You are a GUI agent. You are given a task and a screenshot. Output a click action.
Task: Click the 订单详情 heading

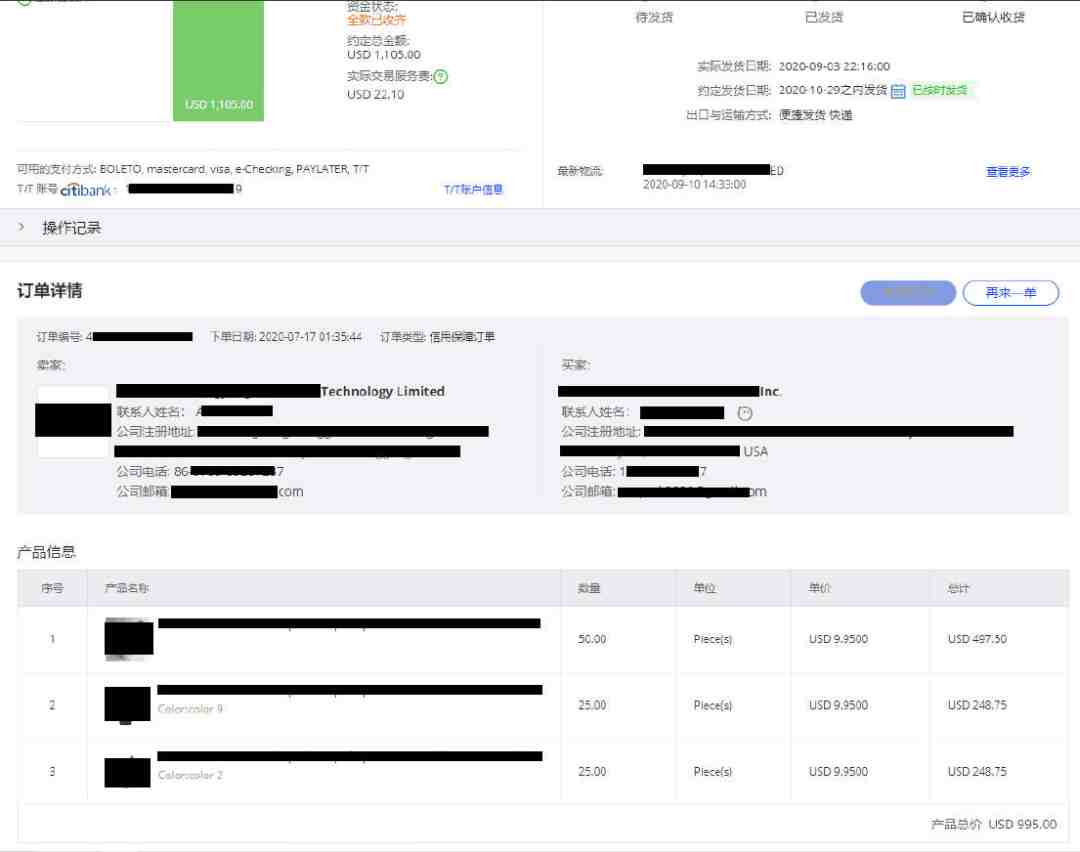pyautogui.click(x=50, y=291)
